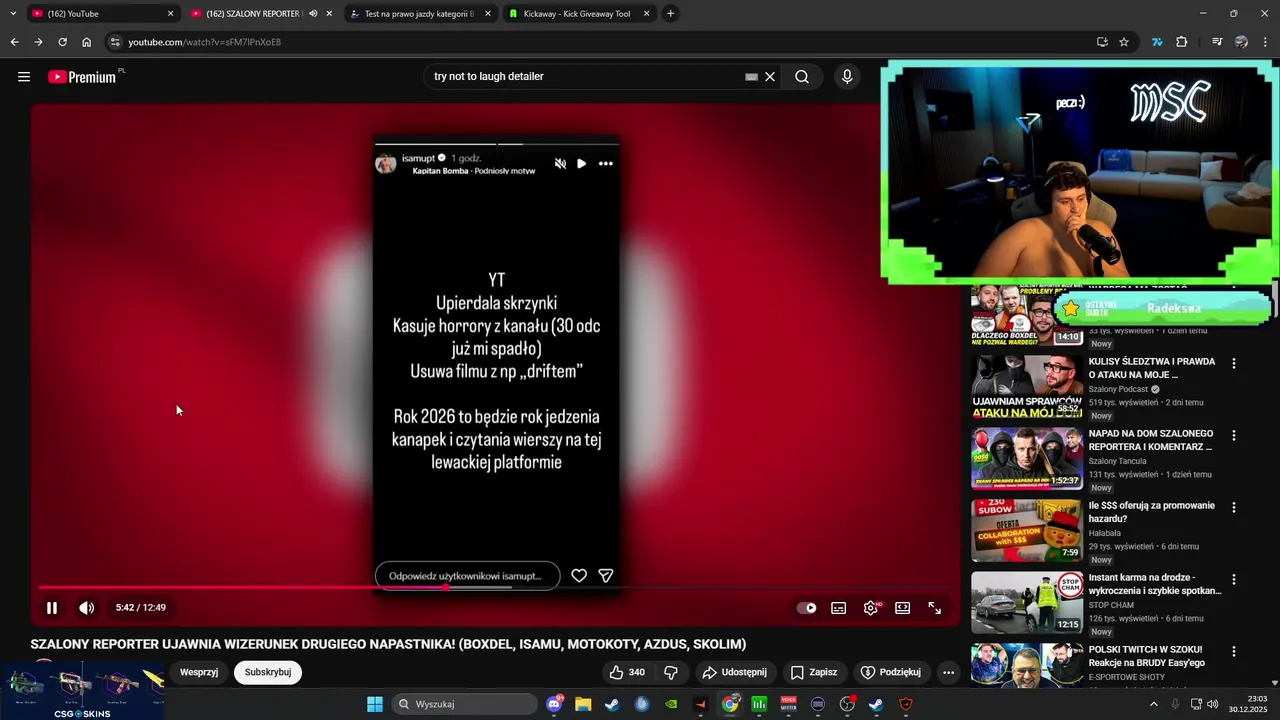The height and width of the screenshot is (720, 1280).
Task: Open the POLSKI TWITCH W SZOKU title
Action: [x=1147, y=656]
